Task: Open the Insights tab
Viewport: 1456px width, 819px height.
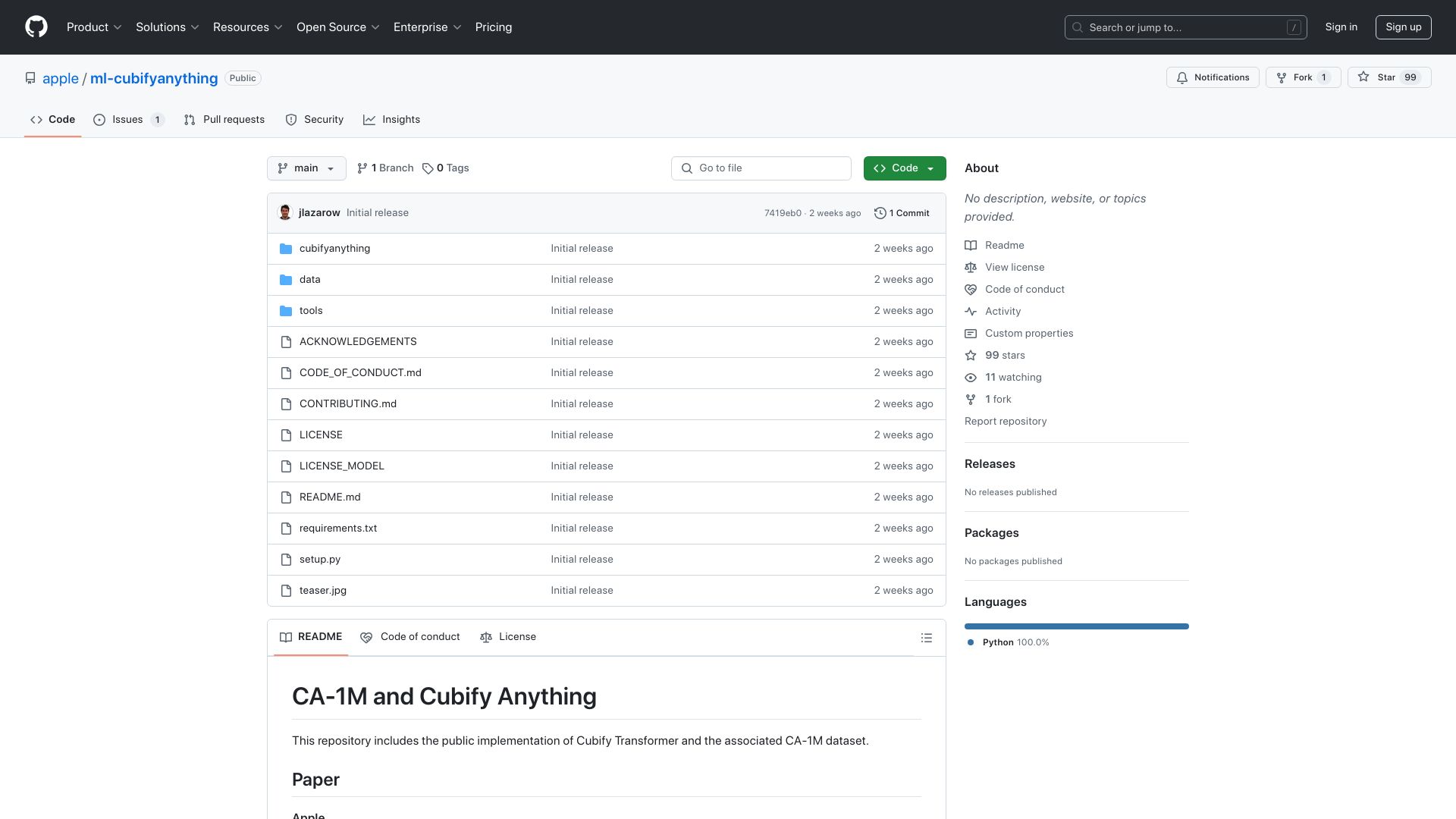Action: point(391,120)
